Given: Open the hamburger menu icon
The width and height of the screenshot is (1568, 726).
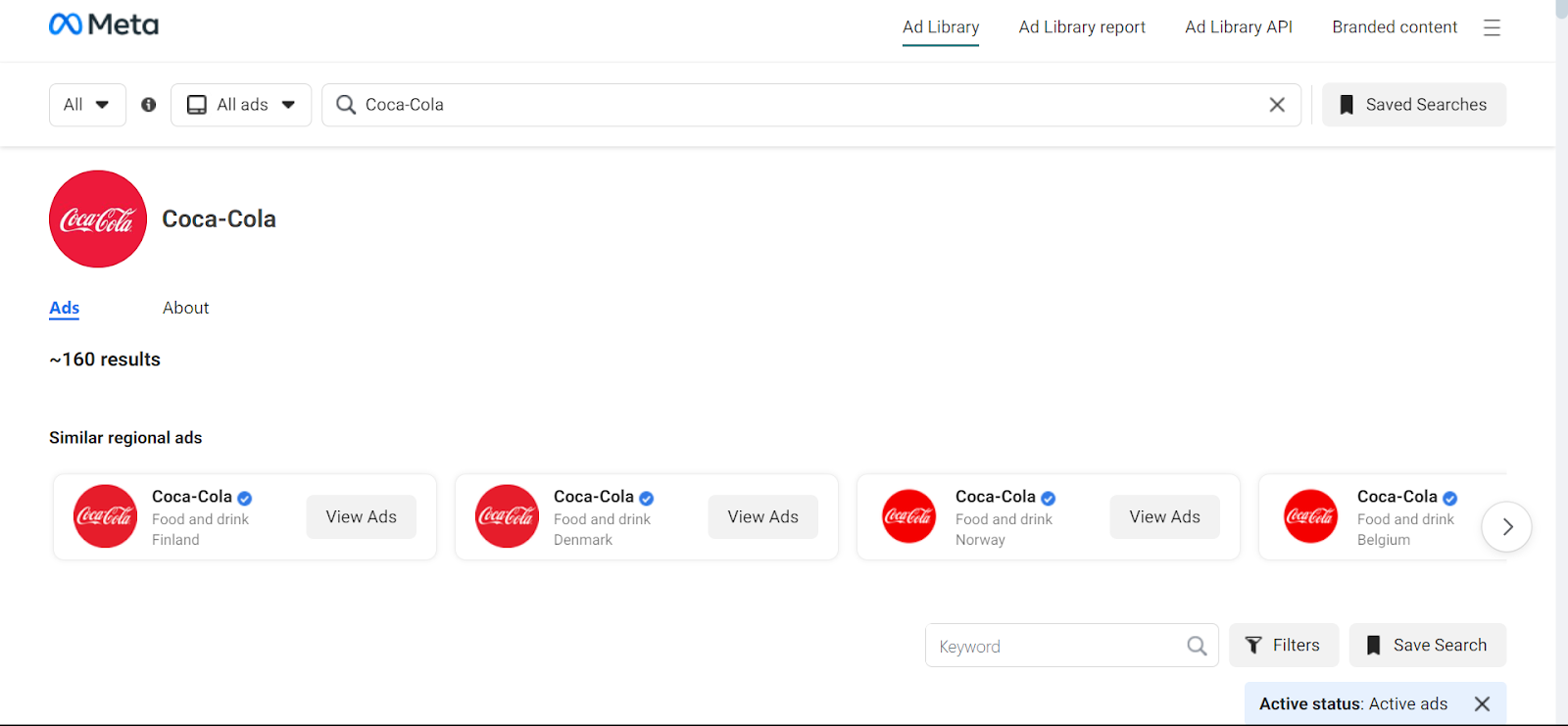Looking at the screenshot, I should pos(1492,27).
